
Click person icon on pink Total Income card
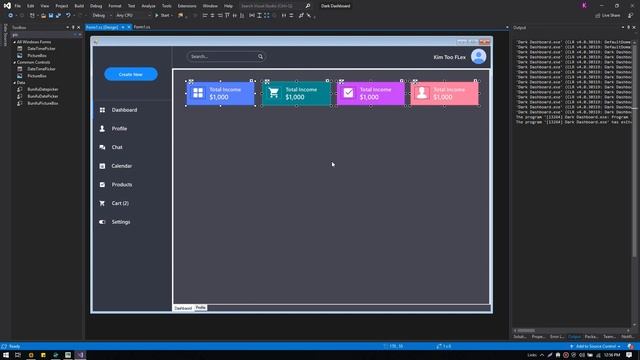[422, 93]
